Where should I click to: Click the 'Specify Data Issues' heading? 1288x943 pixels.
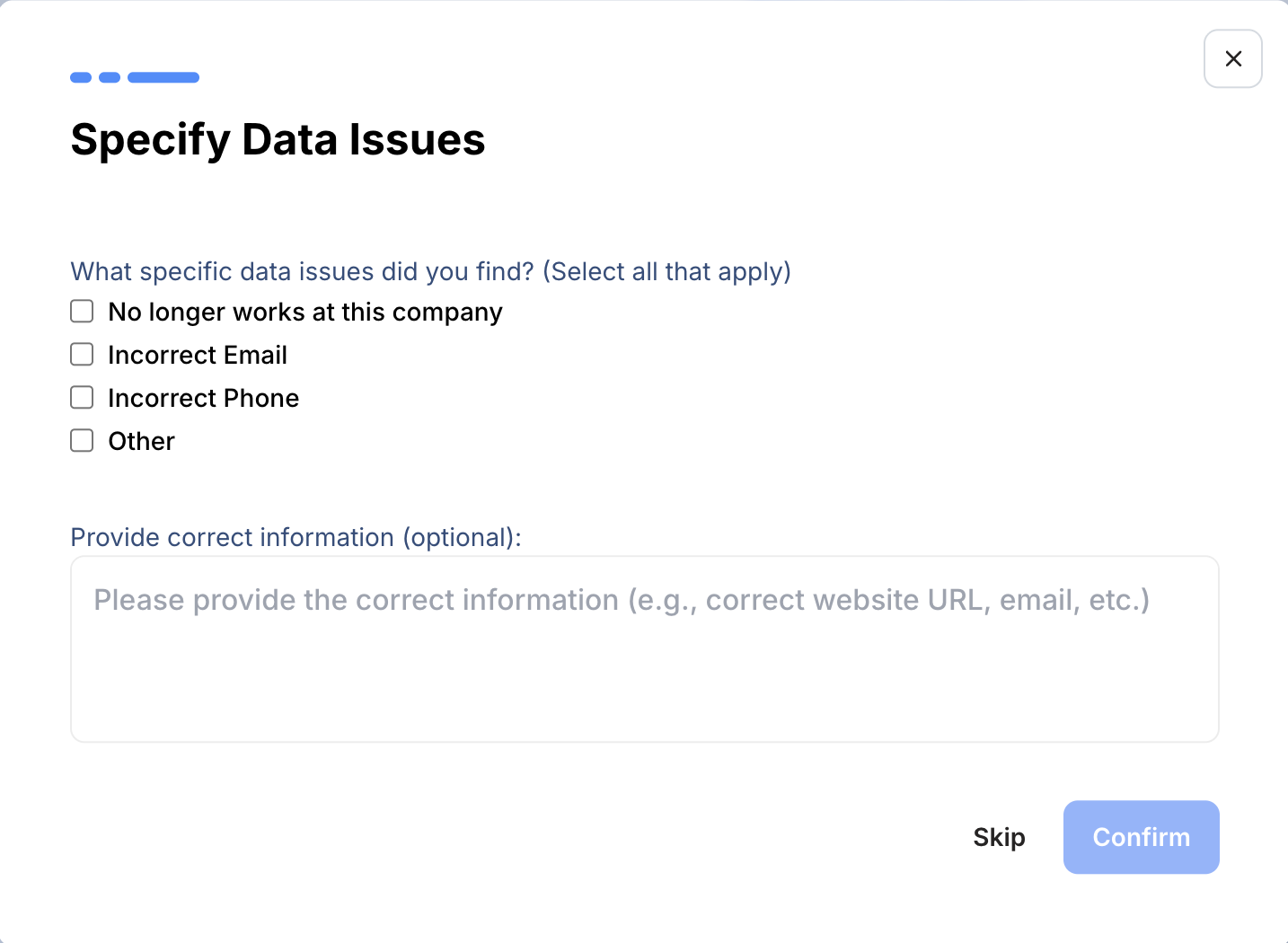click(278, 140)
